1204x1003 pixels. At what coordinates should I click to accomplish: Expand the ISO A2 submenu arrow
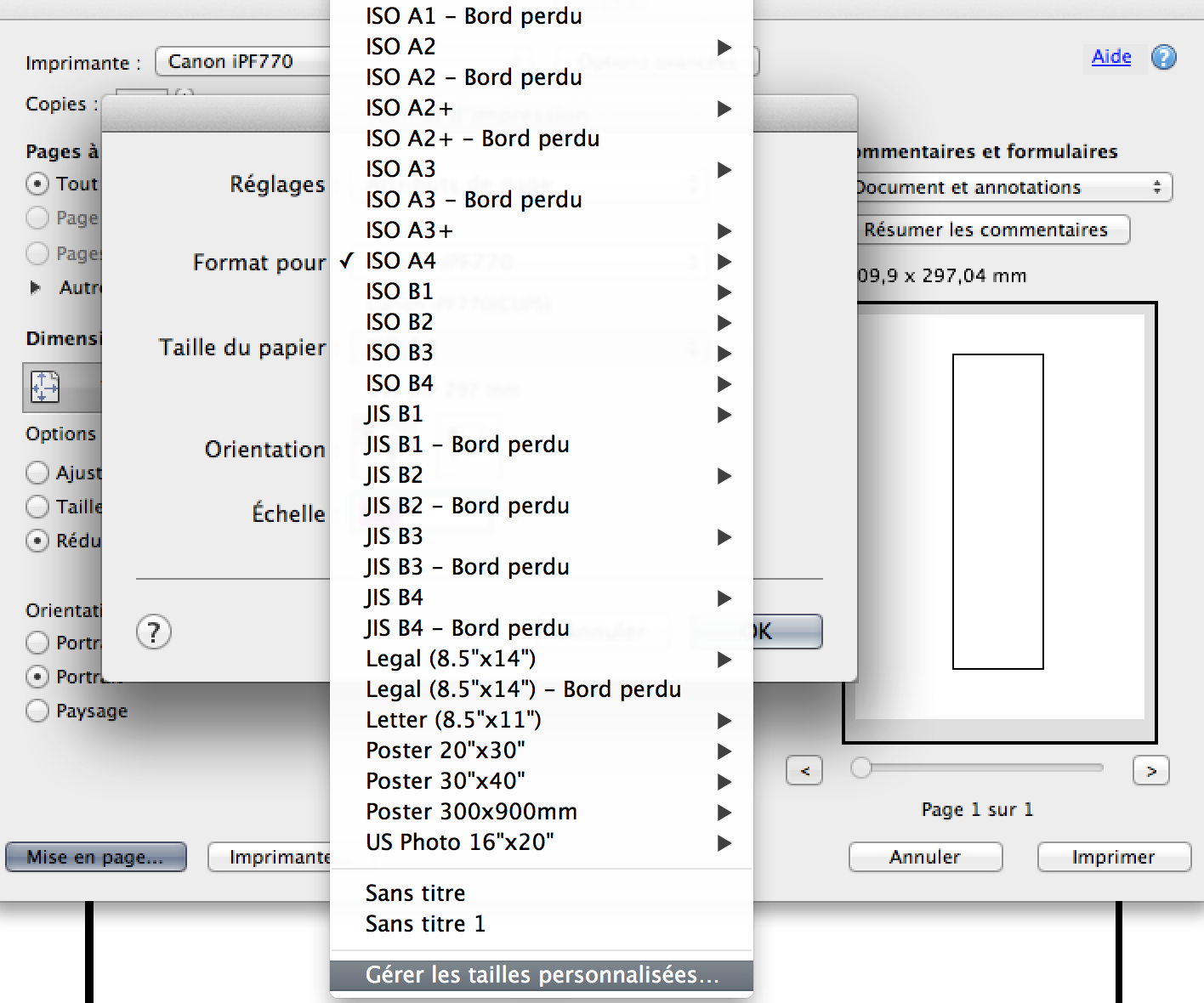click(724, 48)
